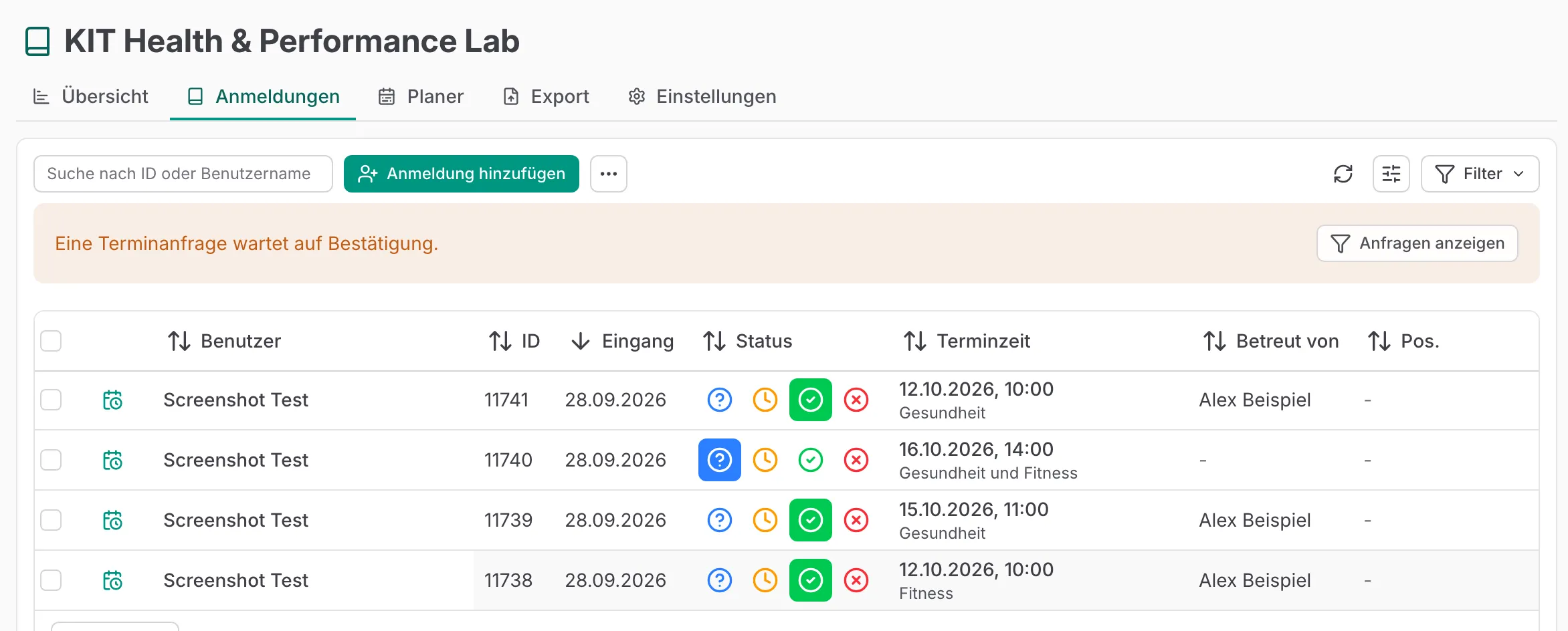Image resolution: width=1568 pixels, height=631 pixels.
Task: Mark registration 11741 as pending clock
Action: click(765, 400)
